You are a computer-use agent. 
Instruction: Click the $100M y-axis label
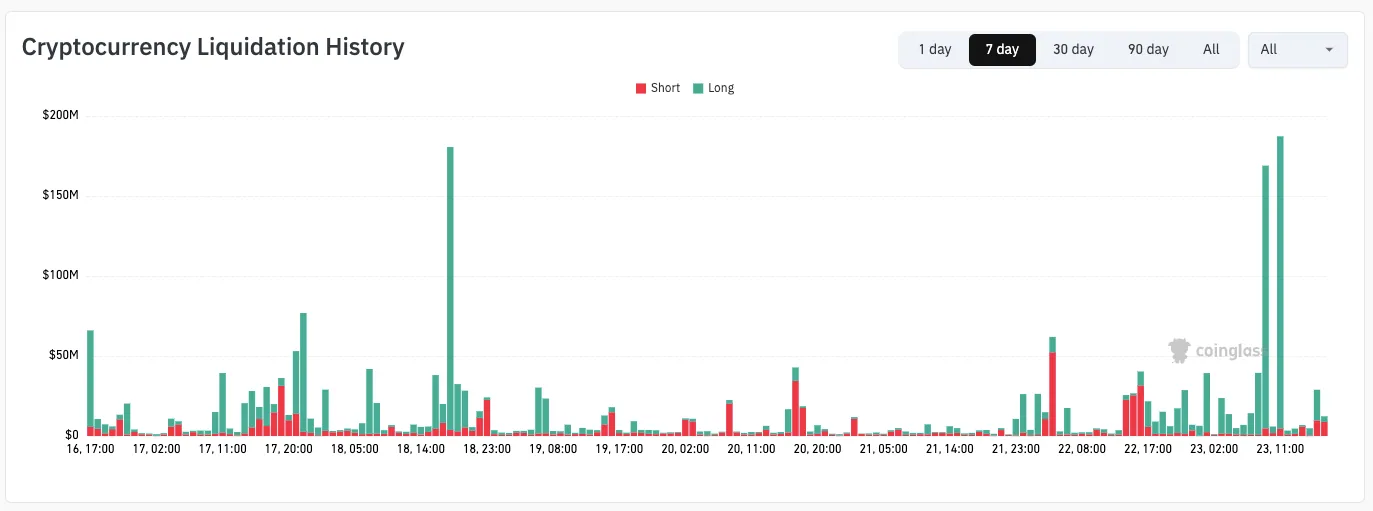tap(60, 275)
